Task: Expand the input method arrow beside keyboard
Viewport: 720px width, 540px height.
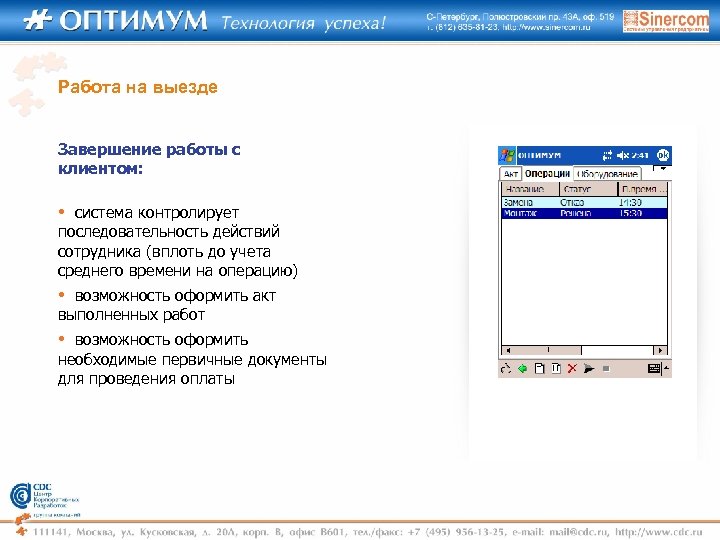Action: (x=666, y=368)
